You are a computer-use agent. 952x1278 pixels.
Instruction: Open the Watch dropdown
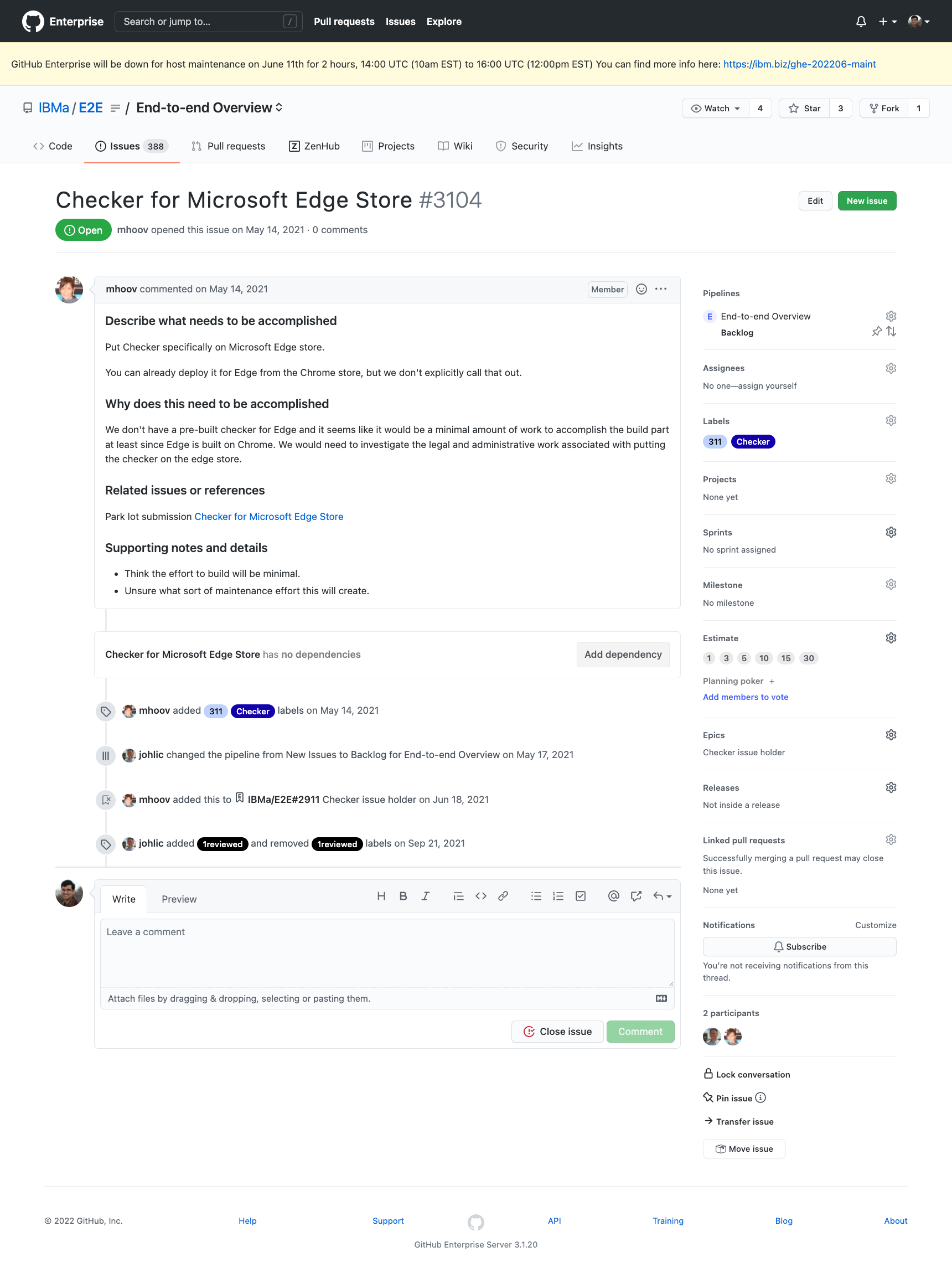[x=715, y=108]
